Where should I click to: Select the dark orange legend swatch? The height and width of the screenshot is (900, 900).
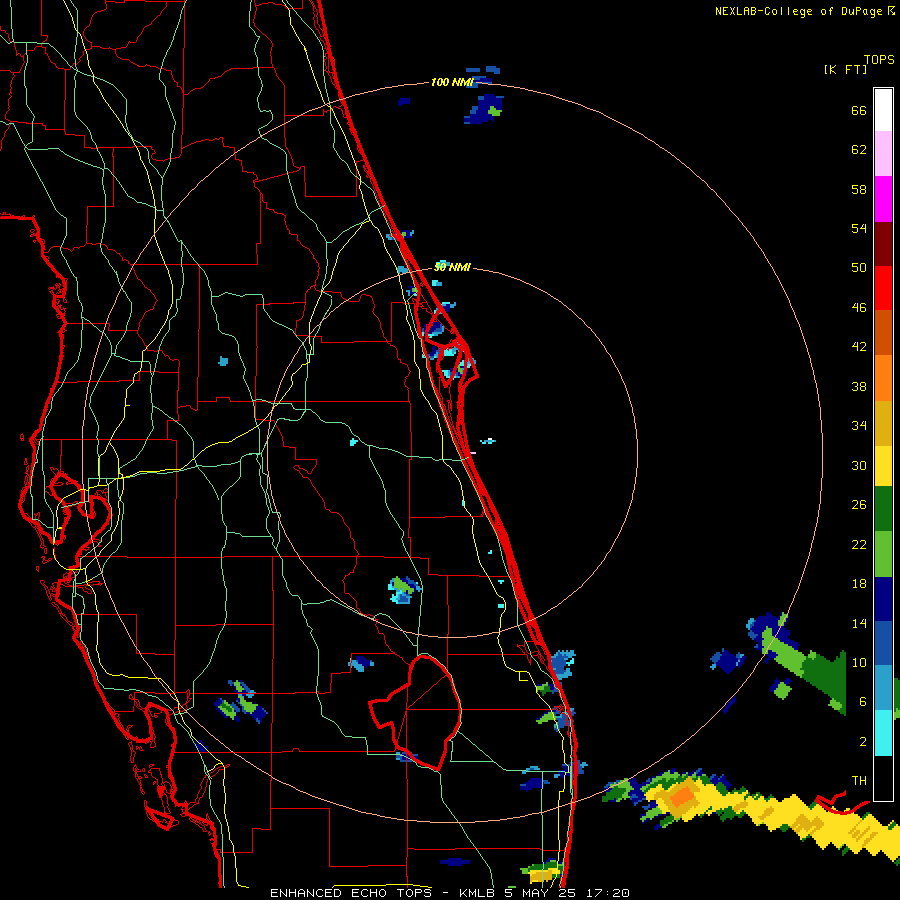point(883,333)
